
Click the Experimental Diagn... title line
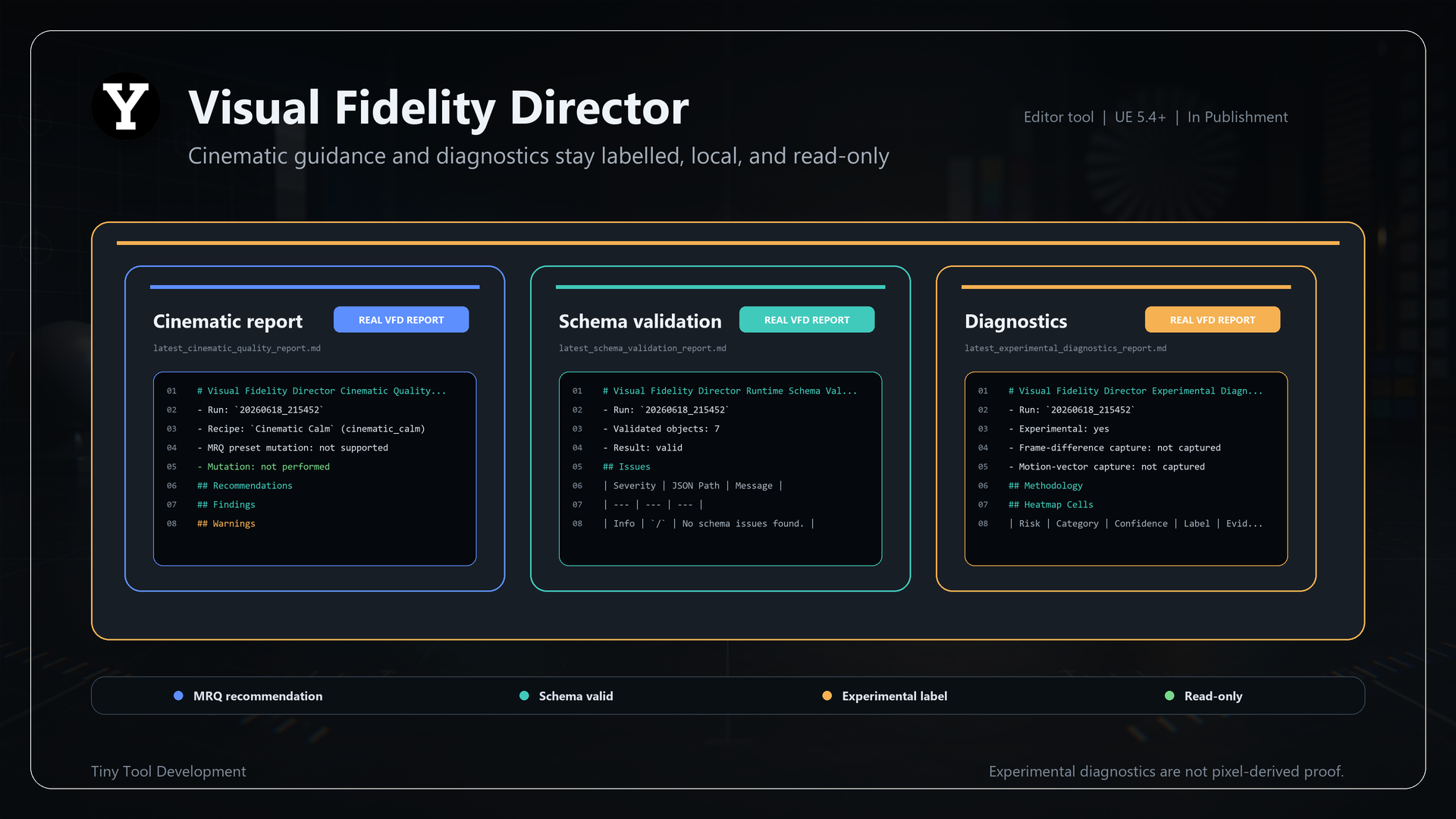pyautogui.click(x=1136, y=391)
